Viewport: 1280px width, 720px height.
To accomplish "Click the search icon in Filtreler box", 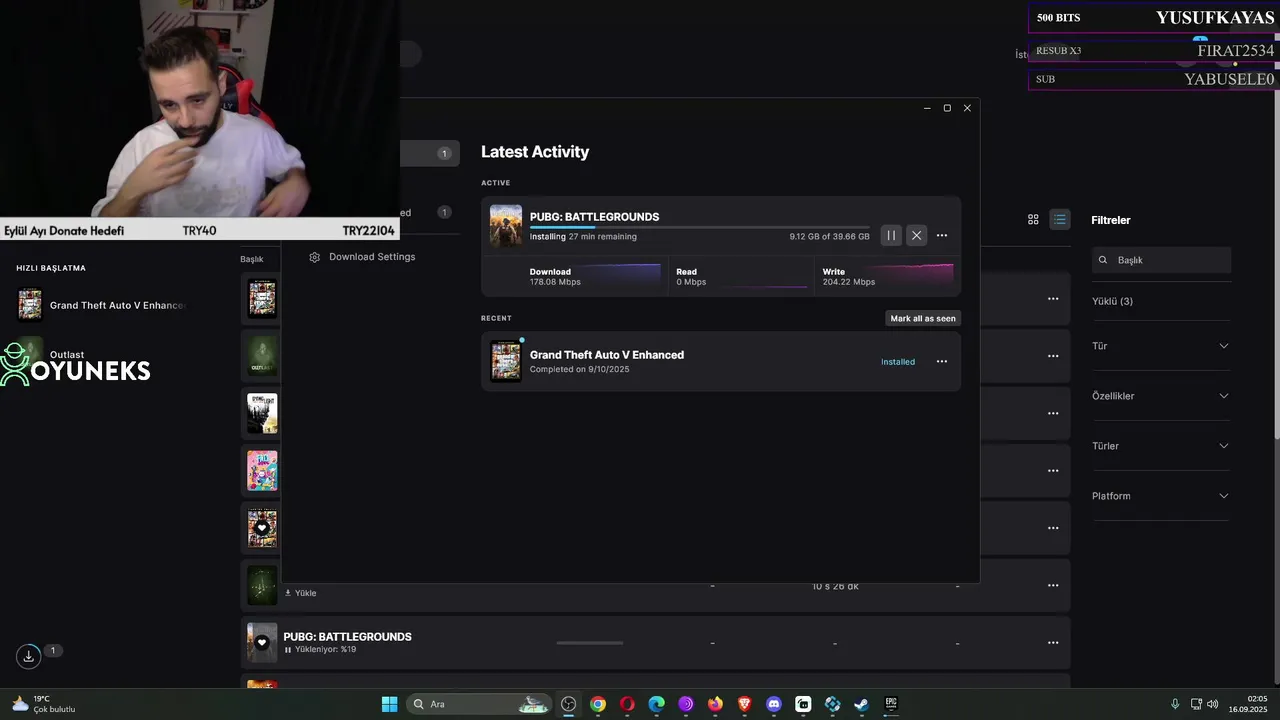I will (1103, 260).
